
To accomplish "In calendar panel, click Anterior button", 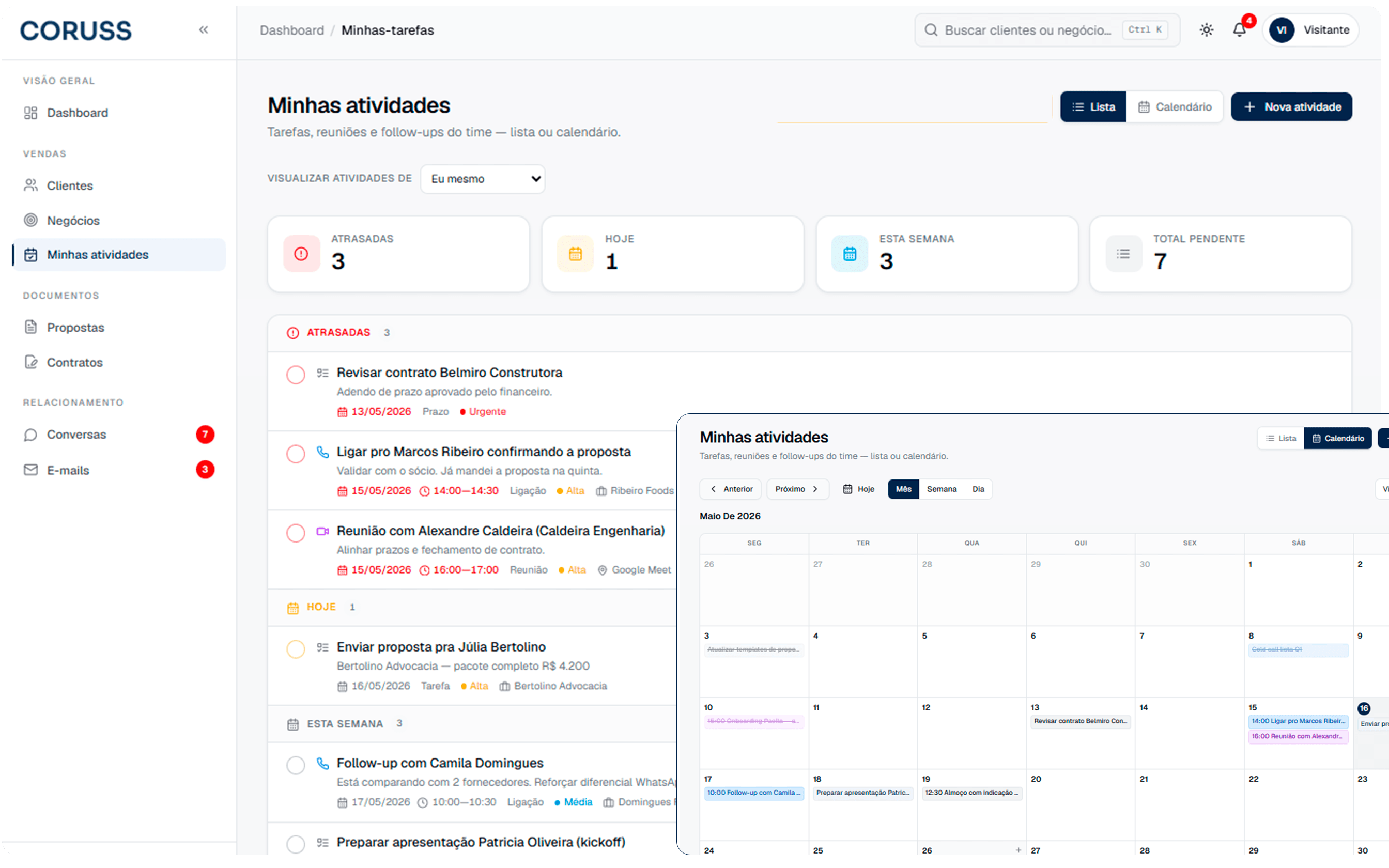I will [x=731, y=489].
